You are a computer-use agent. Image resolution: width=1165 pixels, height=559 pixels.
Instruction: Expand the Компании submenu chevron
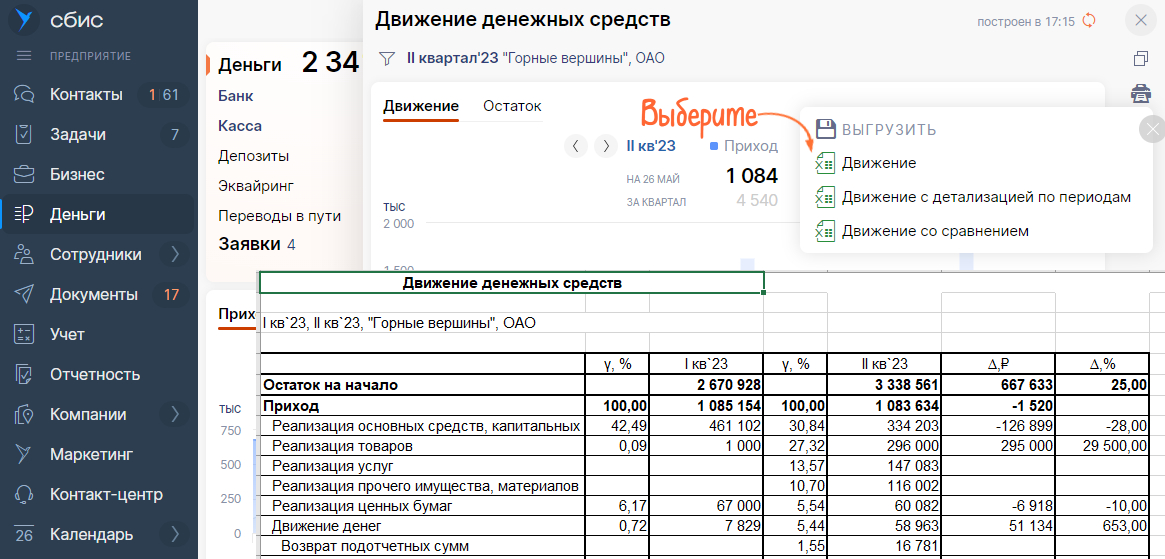pos(175,415)
